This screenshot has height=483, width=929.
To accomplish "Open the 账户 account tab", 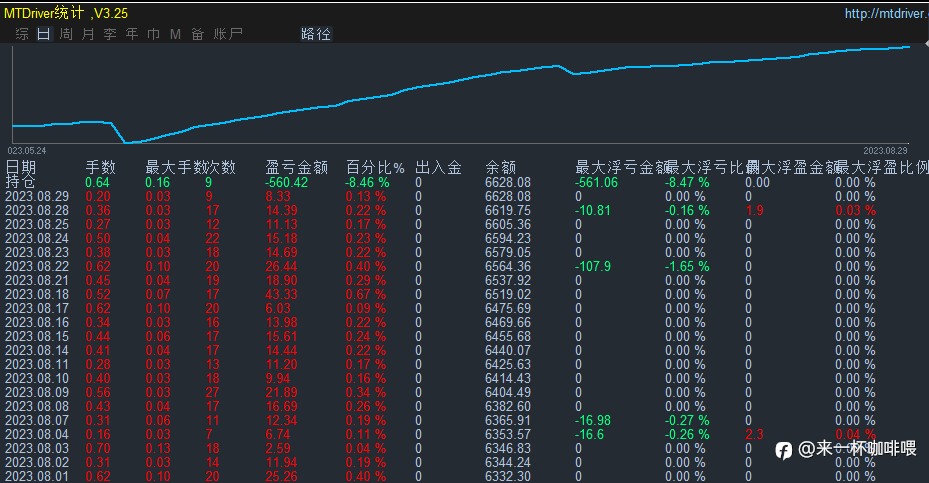I will (x=228, y=34).
